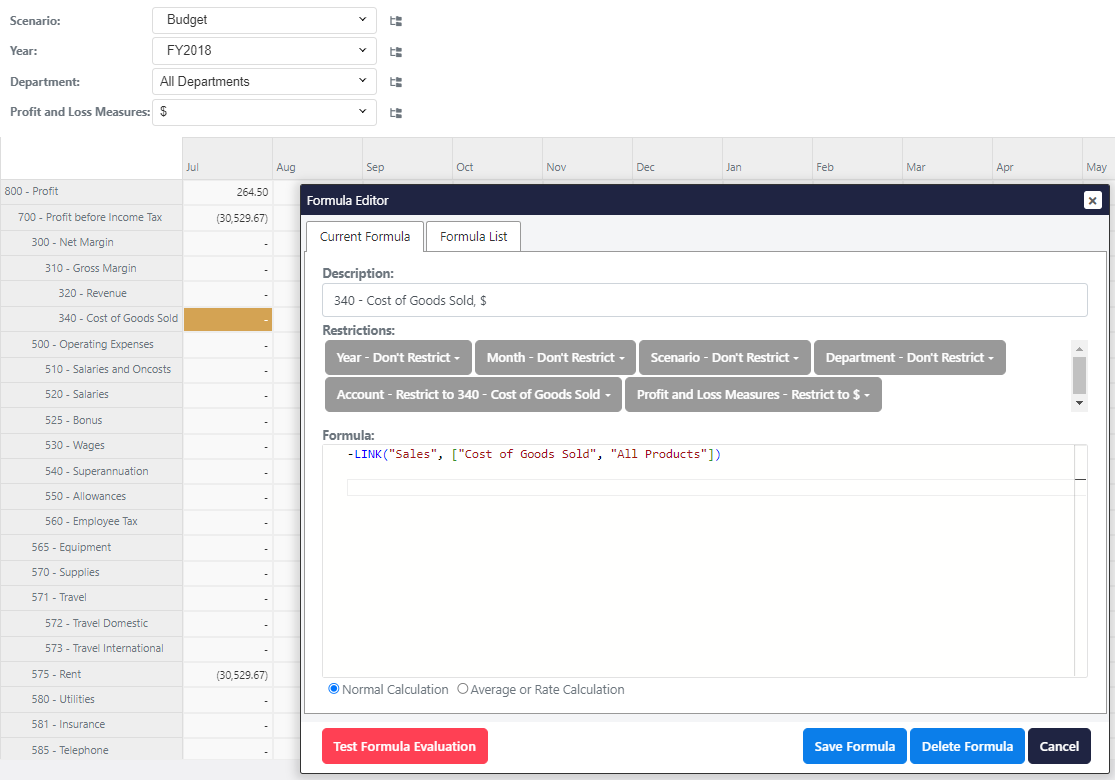Select Normal Calculation radio button
Viewport: 1115px width, 780px height.
tap(334, 689)
